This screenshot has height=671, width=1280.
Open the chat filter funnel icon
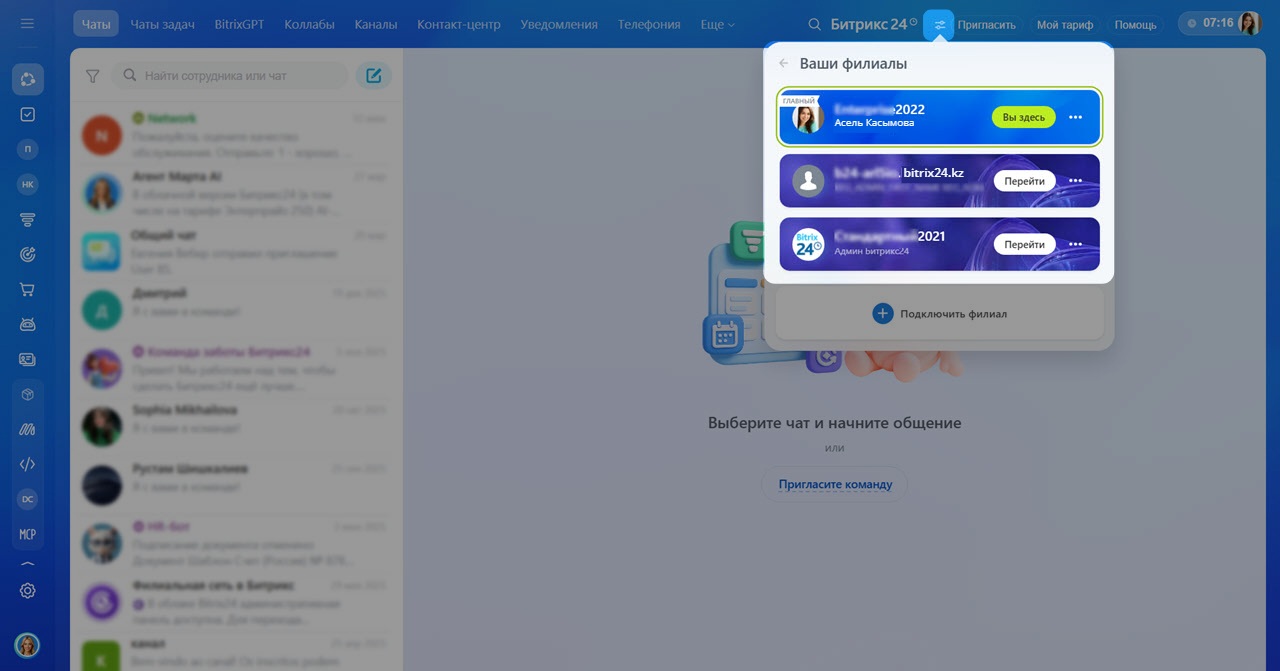click(x=93, y=76)
